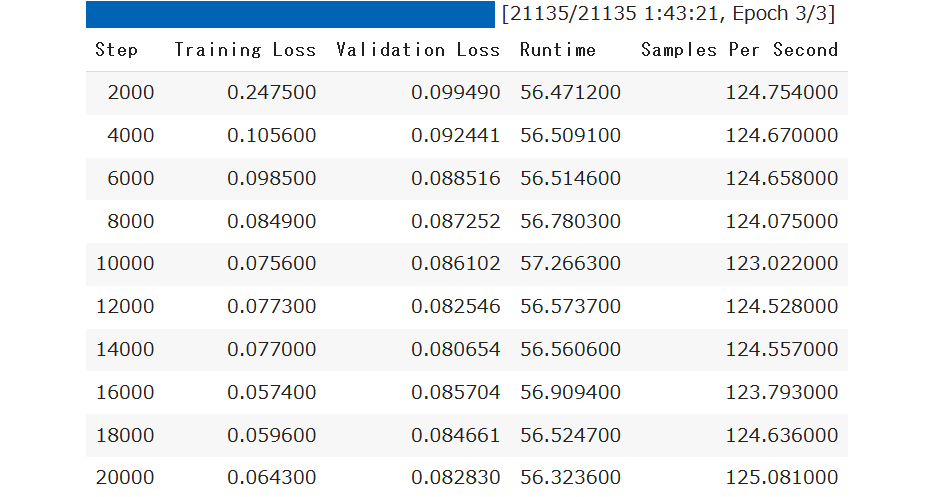Select validation loss value '0.085704'
950x497 pixels.
tap(456, 393)
